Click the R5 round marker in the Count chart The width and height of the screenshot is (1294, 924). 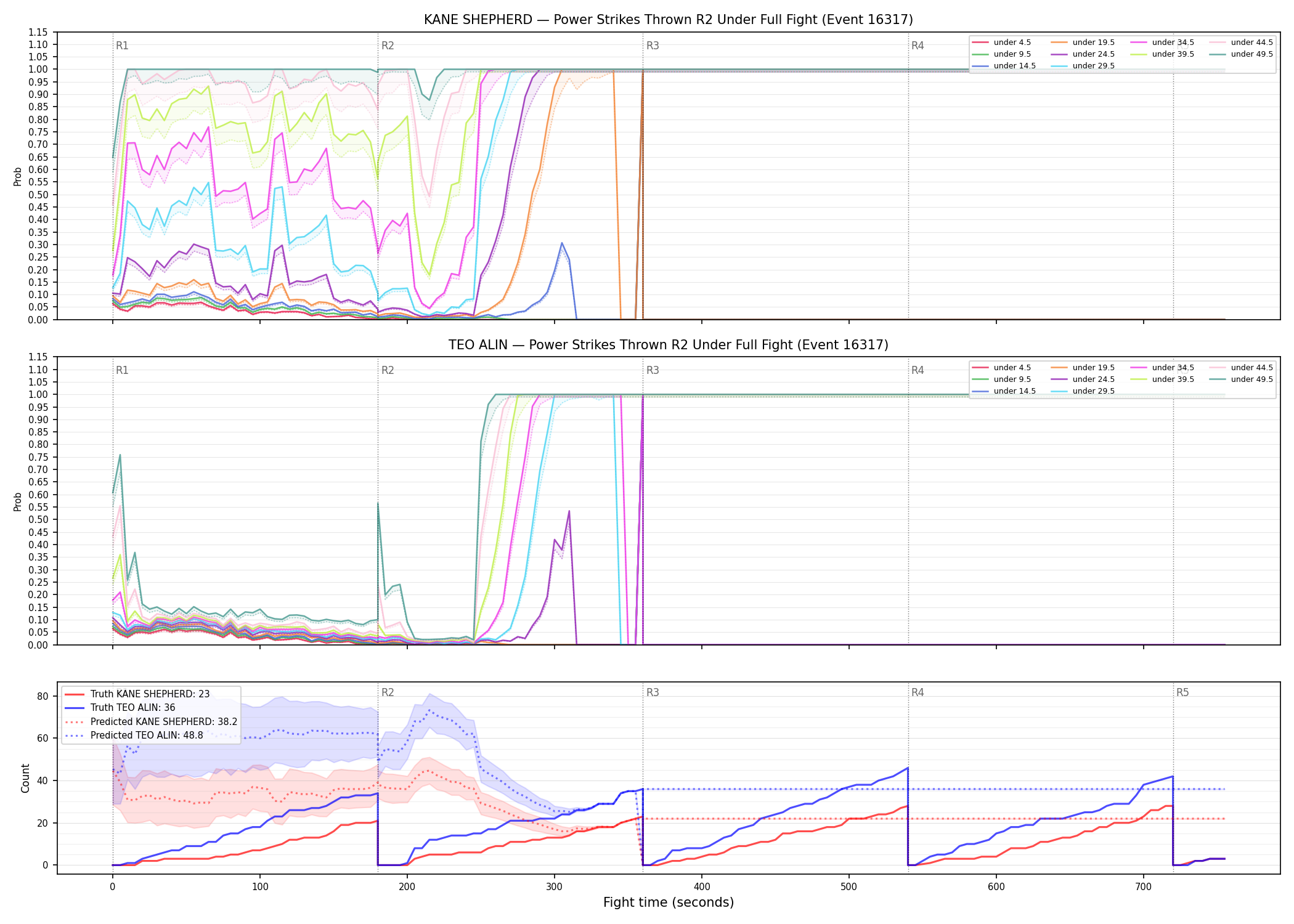tap(1182, 692)
